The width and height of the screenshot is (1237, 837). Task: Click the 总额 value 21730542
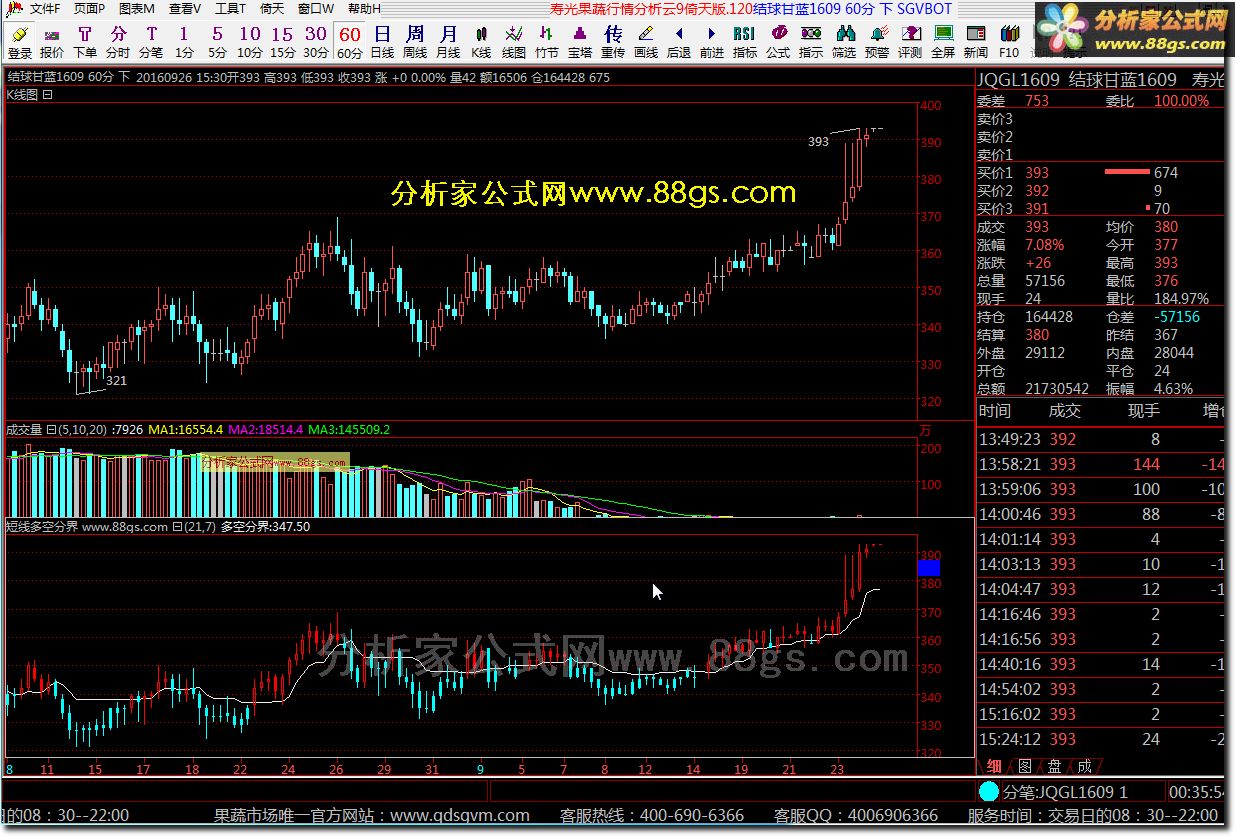[x=1057, y=389]
